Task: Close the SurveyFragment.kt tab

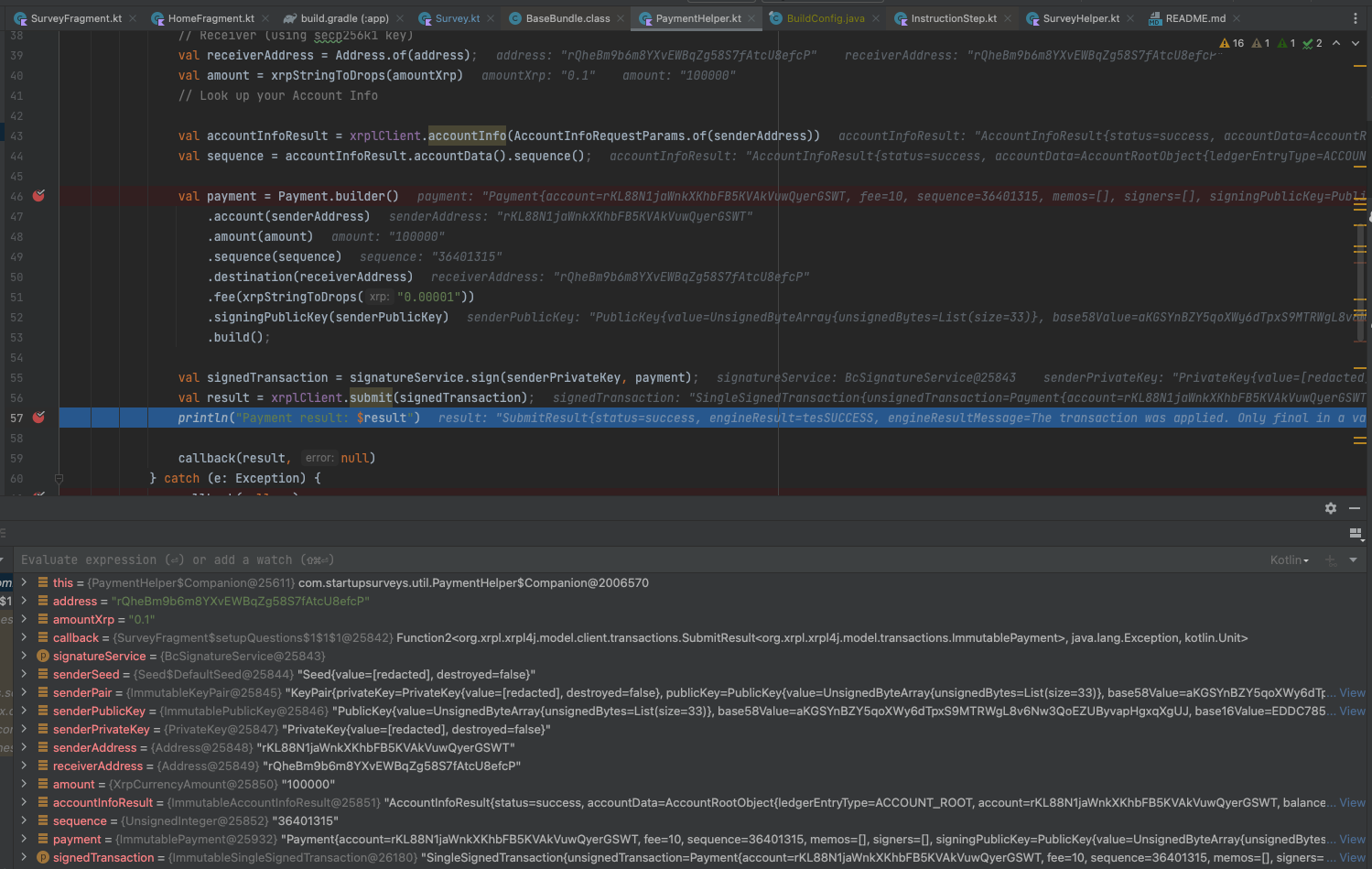Action: tap(133, 18)
